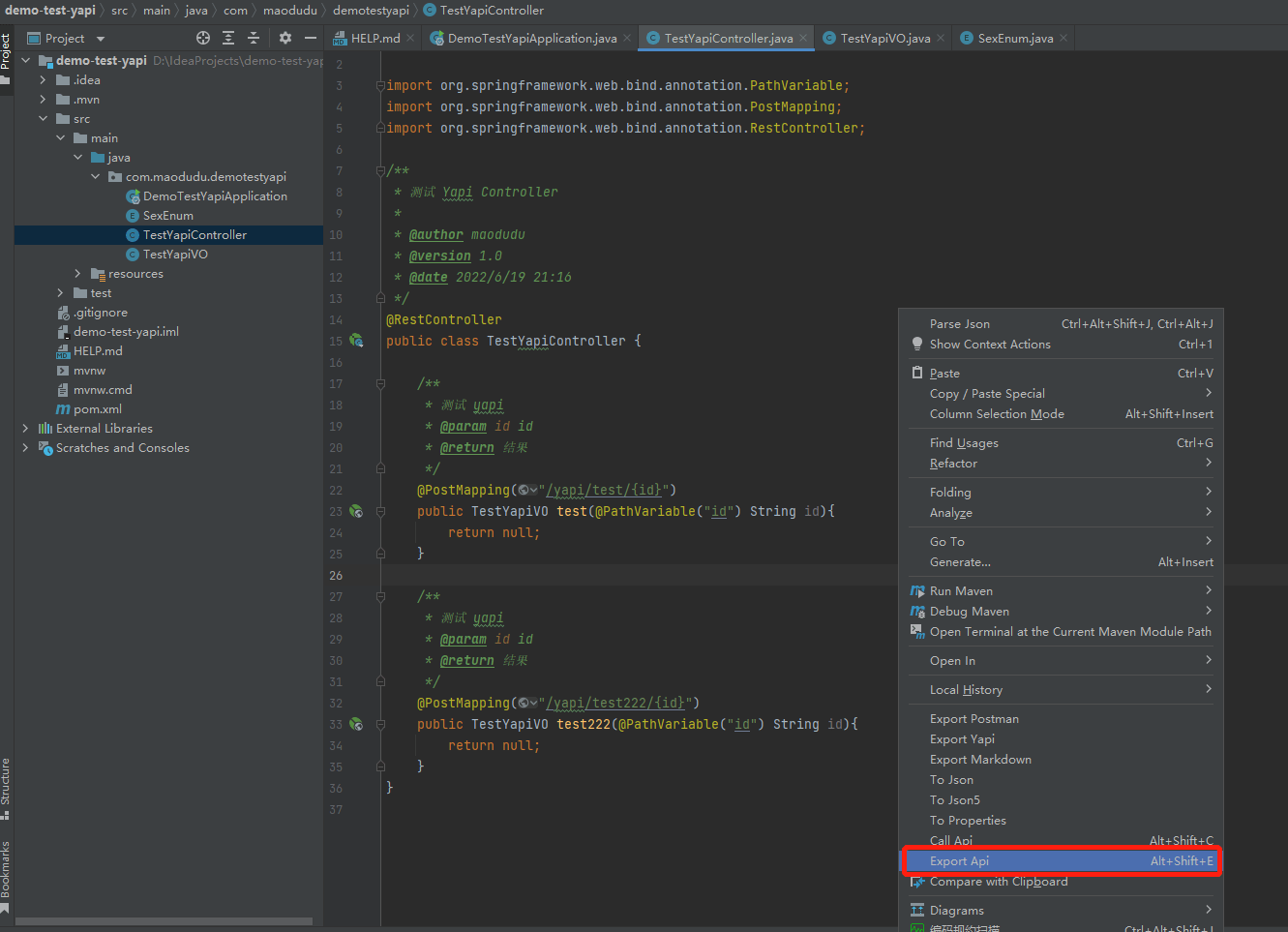Toggle the Bookmarks tool window
The height and width of the screenshot is (932, 1288).
click(6, 869)
